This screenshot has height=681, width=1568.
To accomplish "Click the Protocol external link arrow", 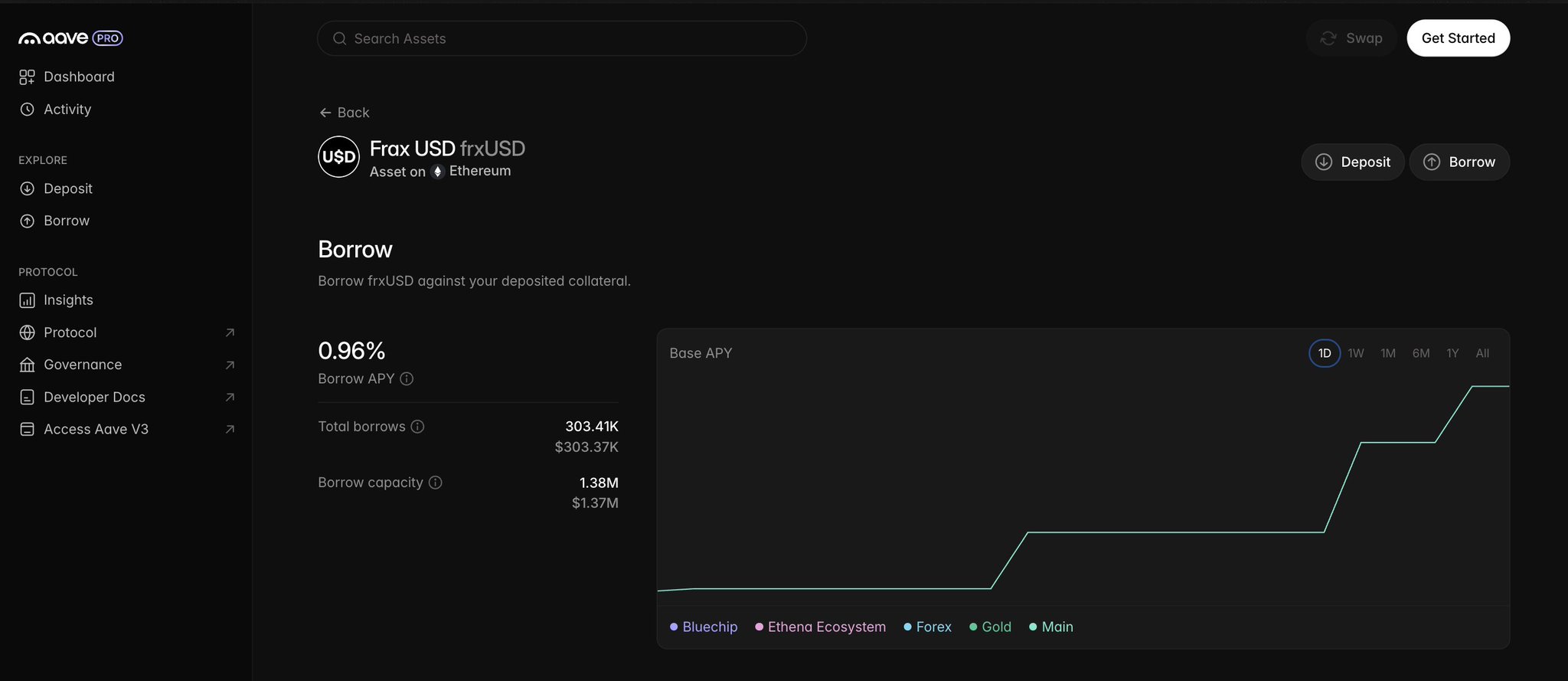I will (230, 332).
